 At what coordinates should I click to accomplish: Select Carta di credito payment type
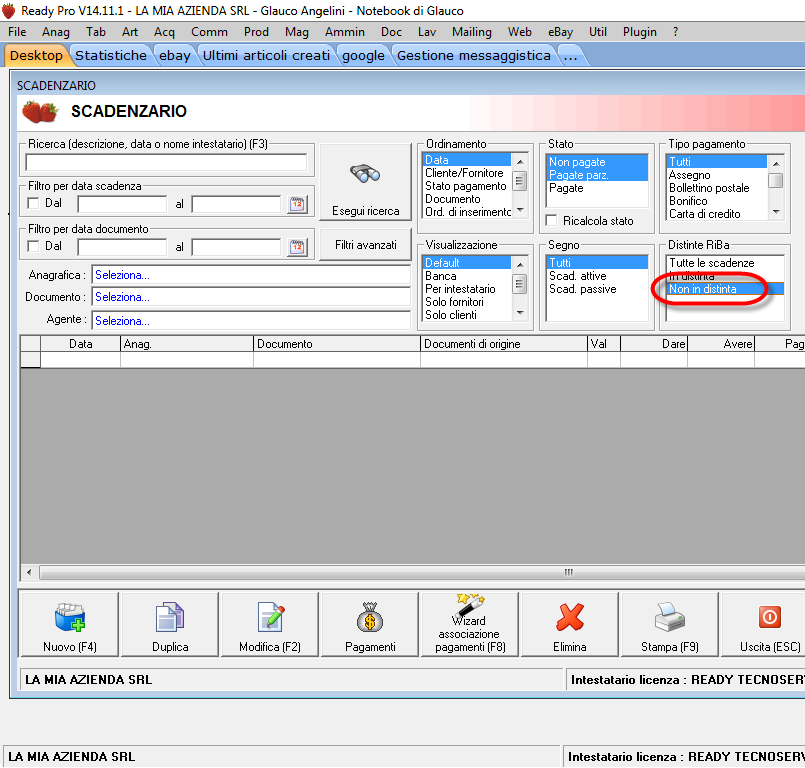(716, 214)
